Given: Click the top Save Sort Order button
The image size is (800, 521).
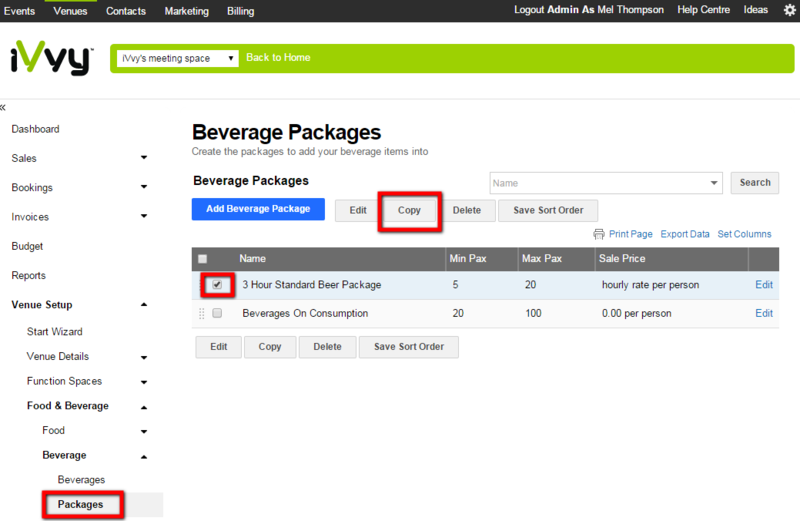Looking at the screenshot, I should [x=548, y=210].
